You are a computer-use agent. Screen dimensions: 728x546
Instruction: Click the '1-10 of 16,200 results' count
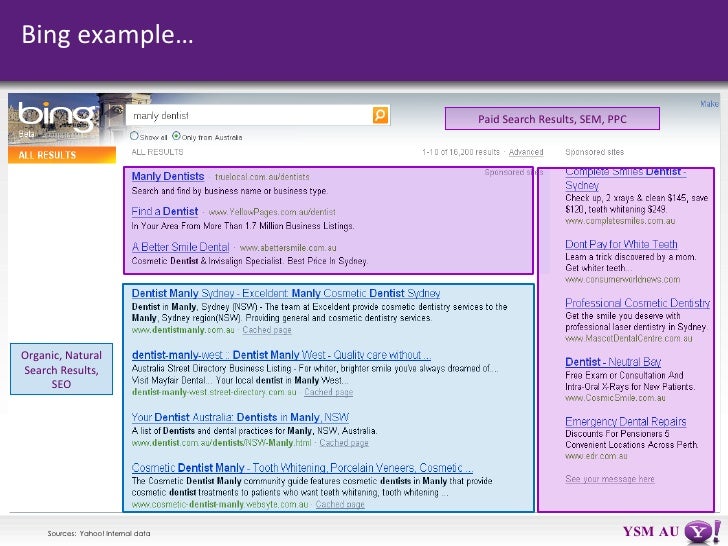(461, 152)
